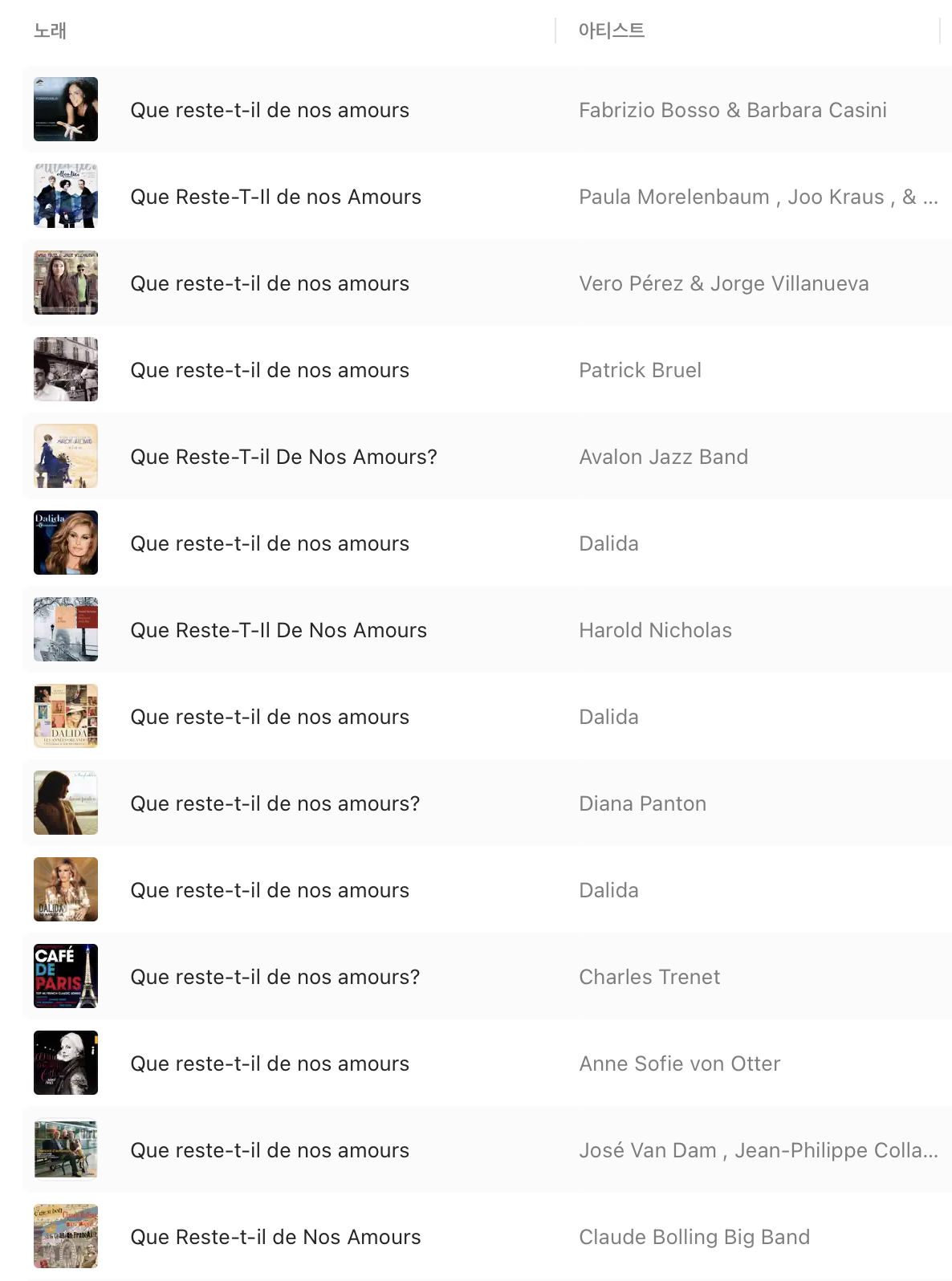Open artist link Charles Trenet
This screenshot has width=952, height=1281.
(649, 977)
